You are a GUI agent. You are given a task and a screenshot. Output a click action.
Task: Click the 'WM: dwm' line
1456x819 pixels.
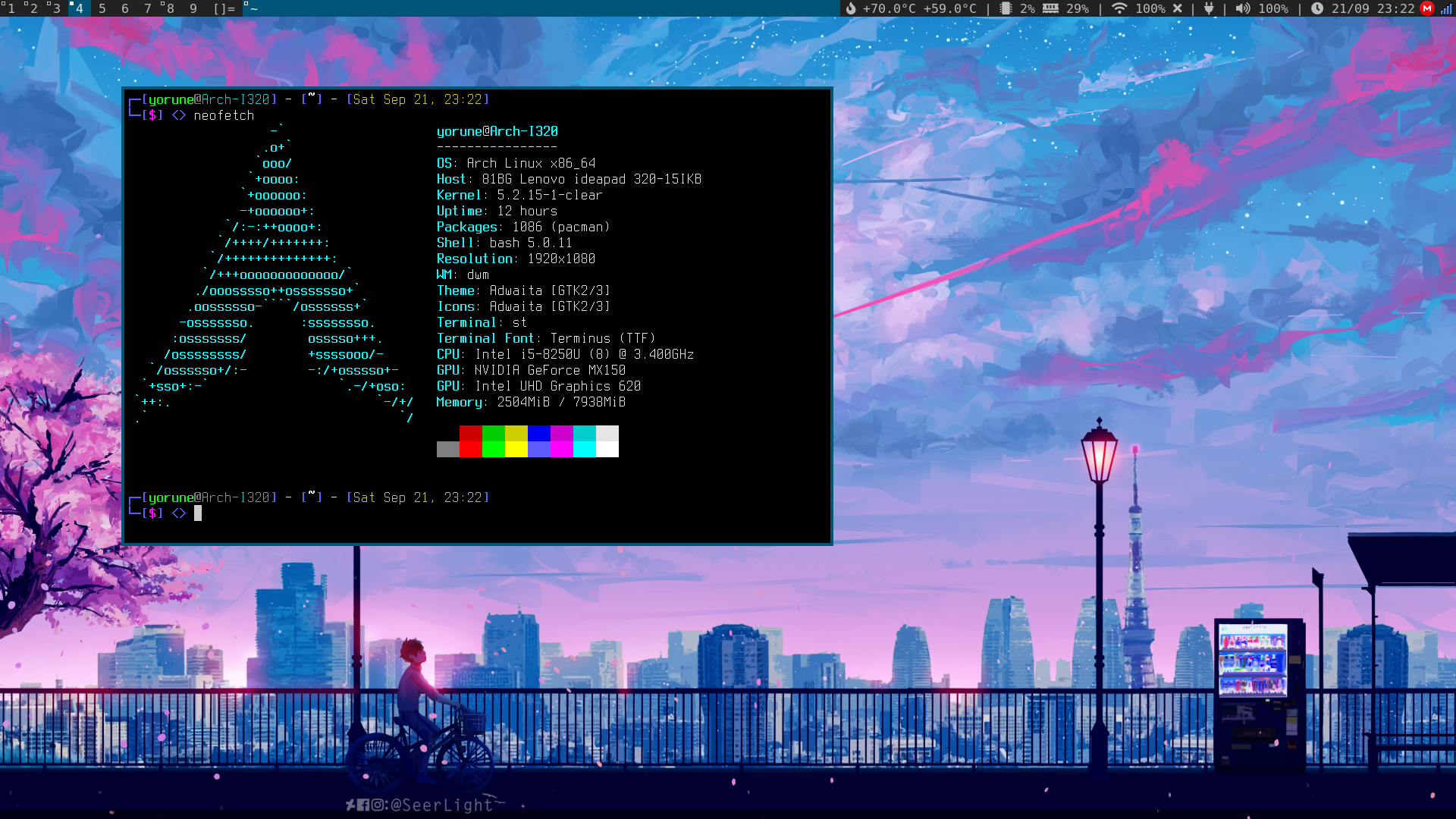463,275
